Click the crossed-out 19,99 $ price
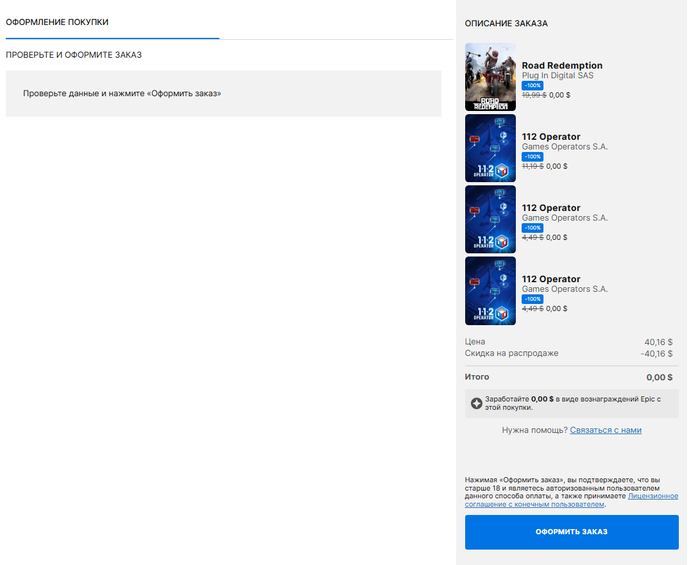 click(x=533, y=95)
